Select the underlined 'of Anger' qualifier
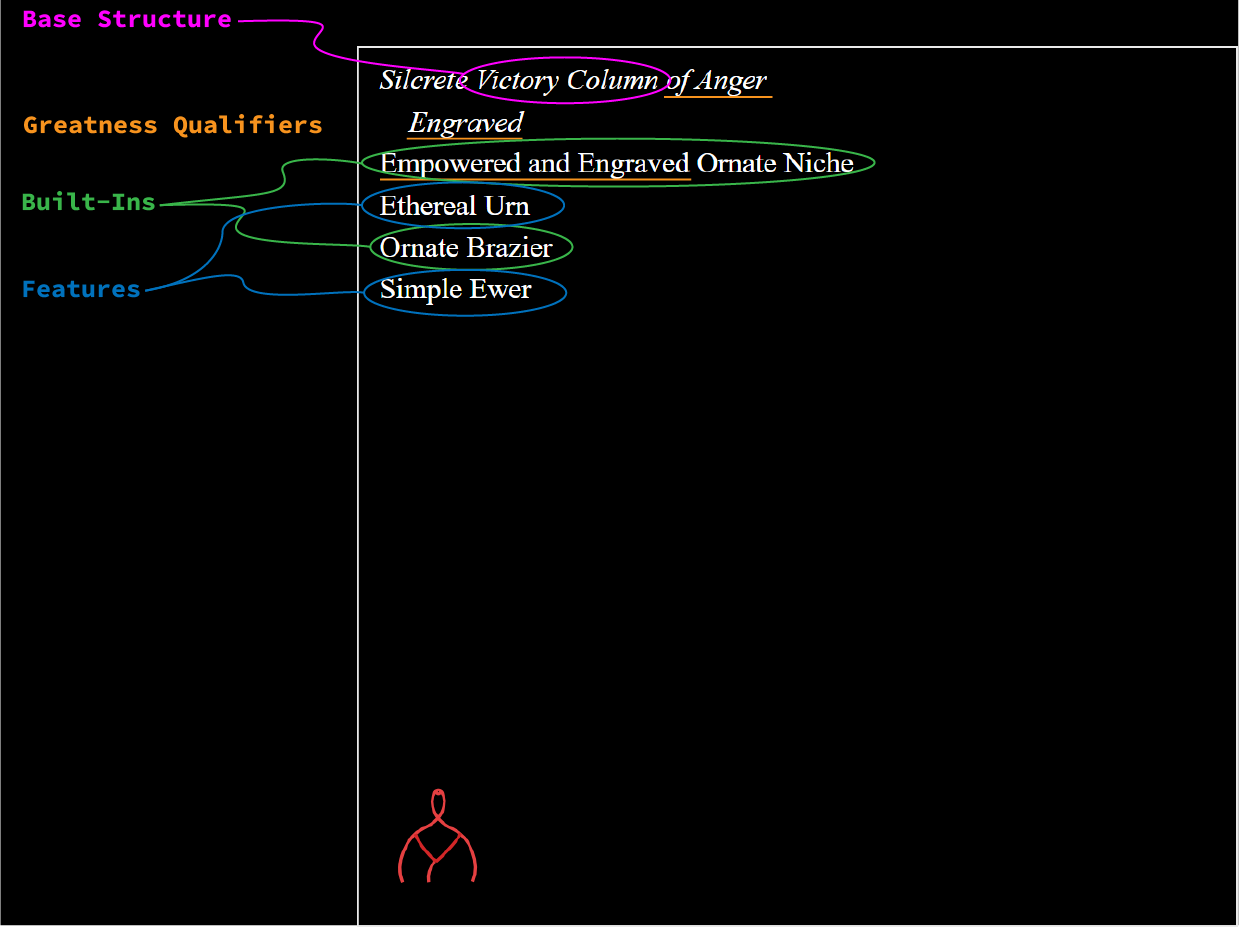This screenshot has height=928, width=1239. pyautogui.click(x=718, y=80)
